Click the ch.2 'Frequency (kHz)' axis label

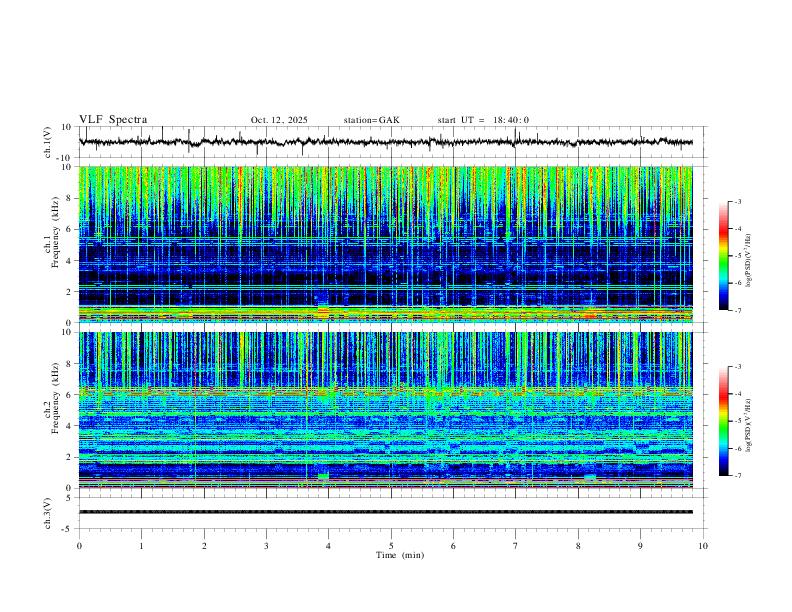coord(55,398)
